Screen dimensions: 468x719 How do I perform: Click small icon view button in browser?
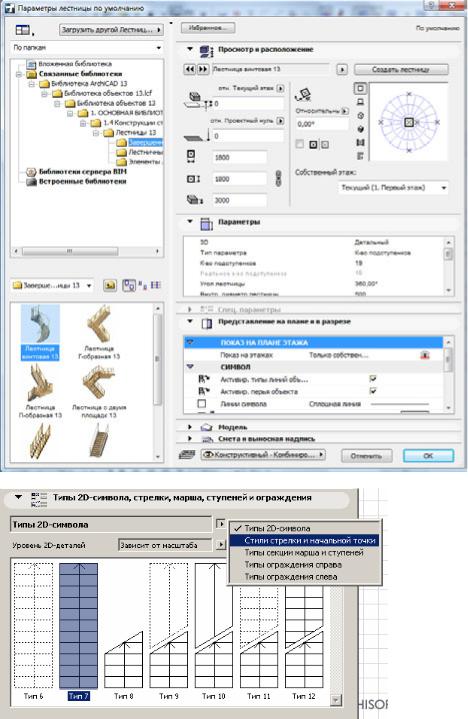coord(143,285)
